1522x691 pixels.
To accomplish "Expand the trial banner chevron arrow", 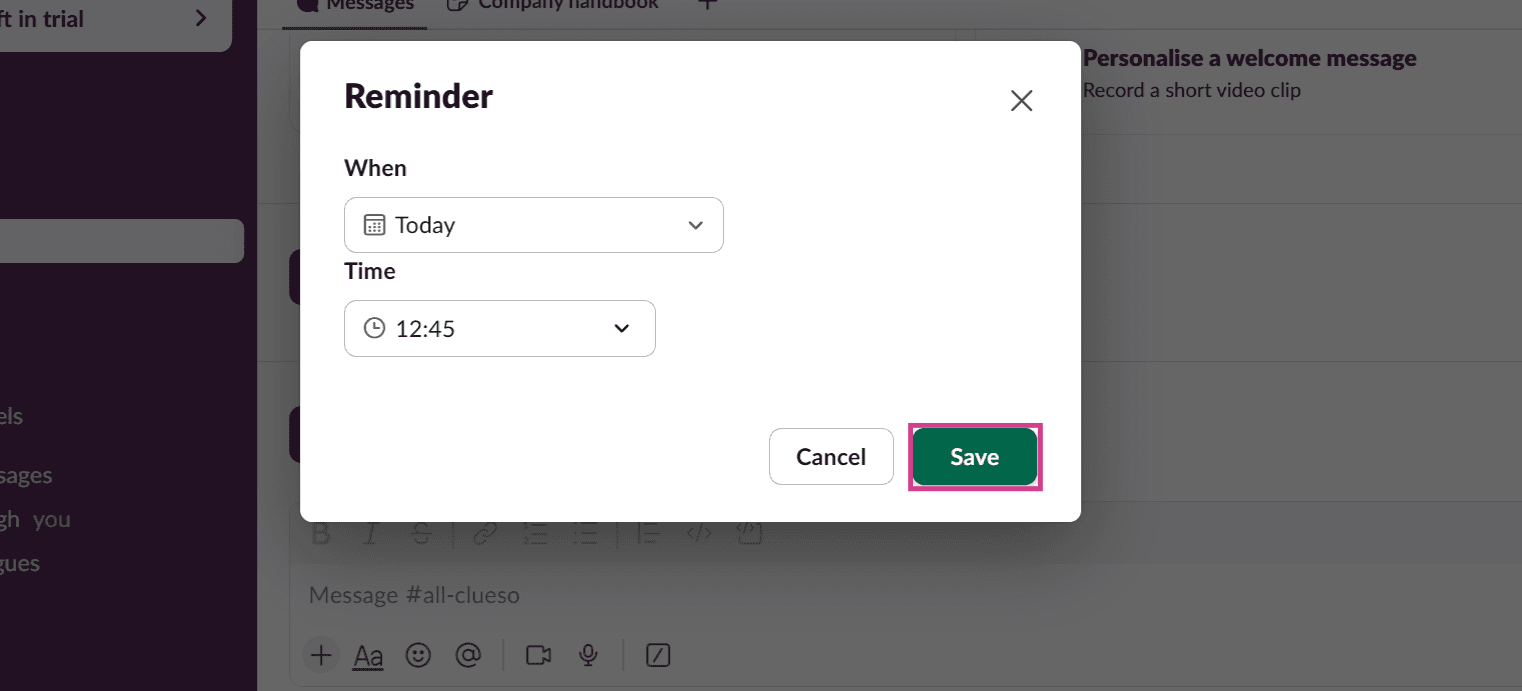I will 200,18.
